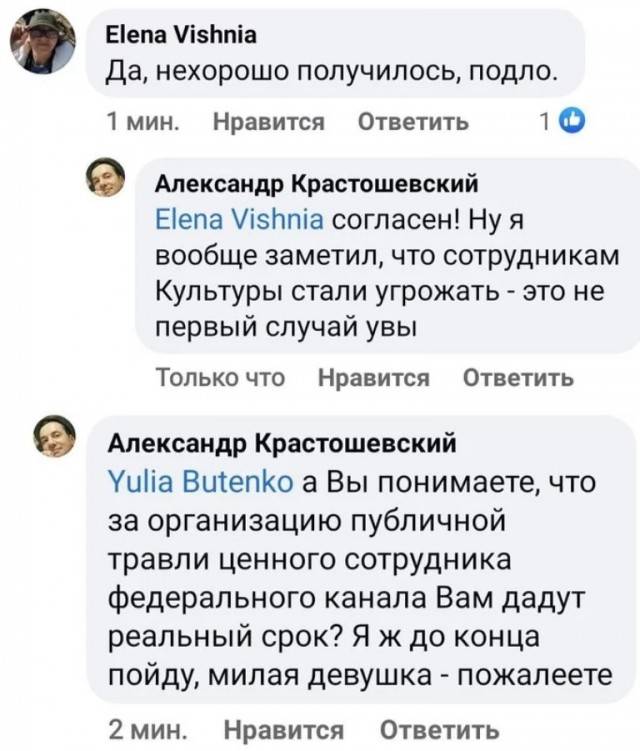
Task: Click Нравится under the bottom comment
Action: coord(284,730)
